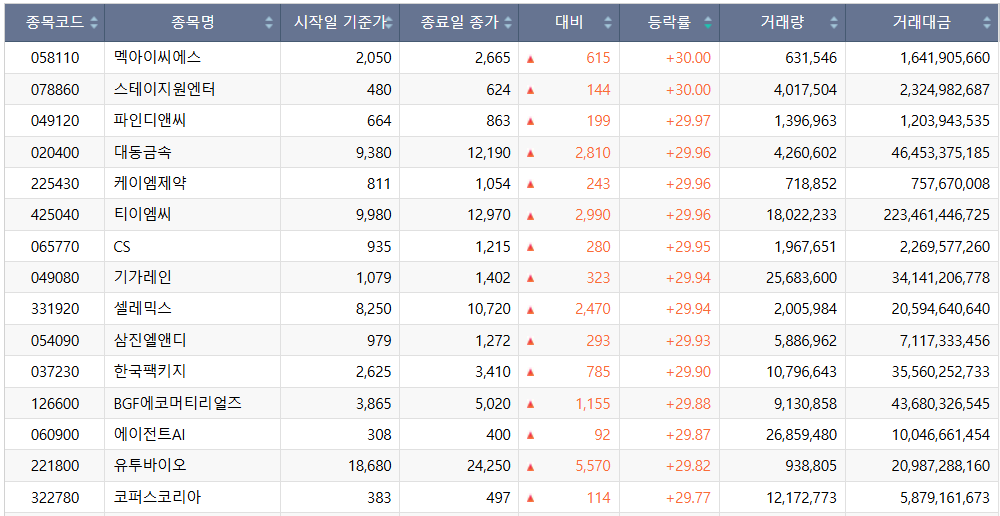Viewport: 1000px width, 516px height.
Task: Select stock name 스테이지원엔터
Action: [x=165, y=89]
